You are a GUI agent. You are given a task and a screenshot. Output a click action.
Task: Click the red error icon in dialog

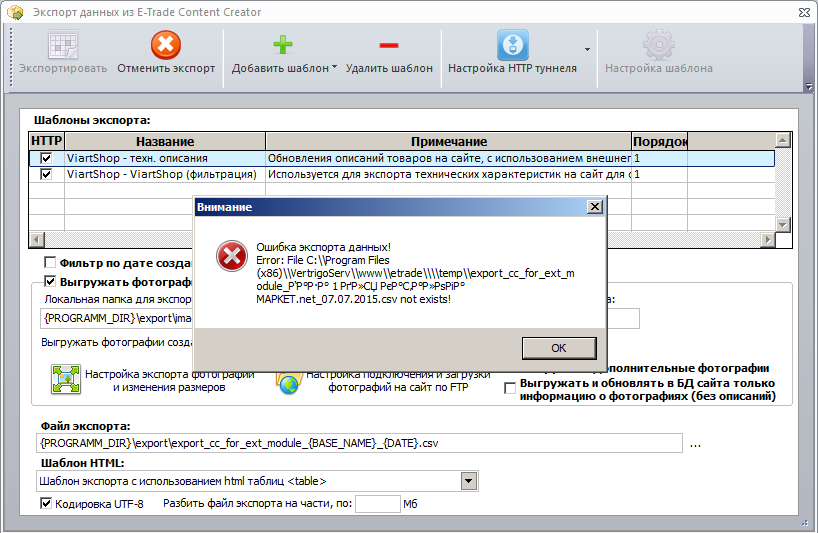tap(232, 256)
